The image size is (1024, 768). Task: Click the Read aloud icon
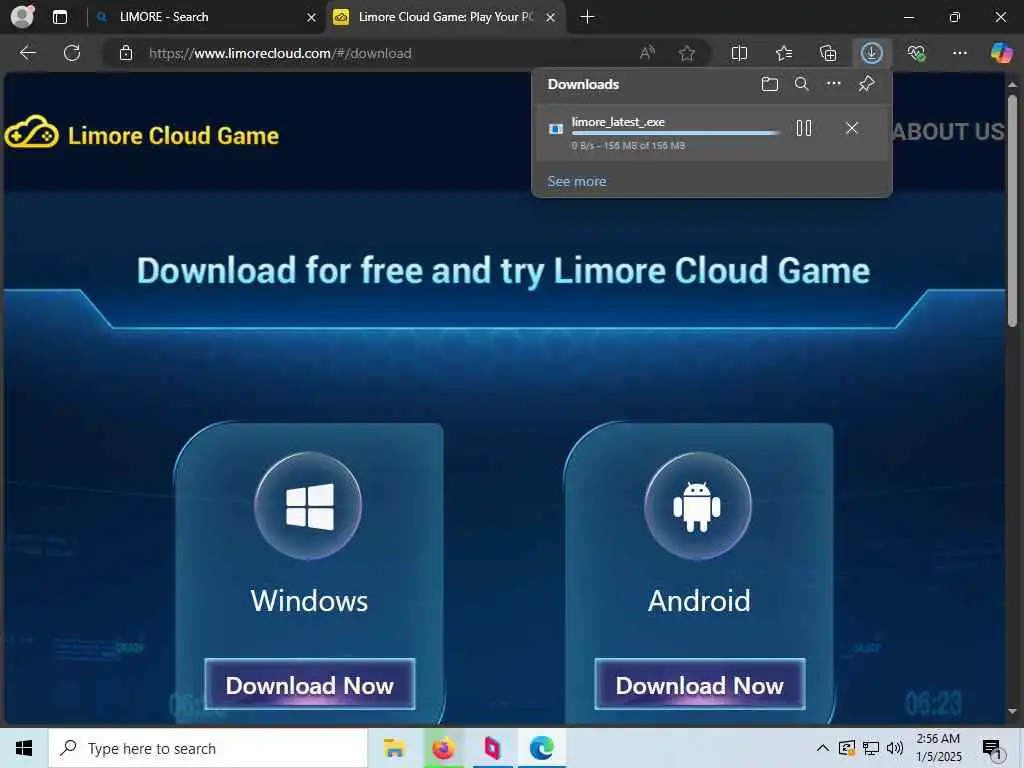647,53
